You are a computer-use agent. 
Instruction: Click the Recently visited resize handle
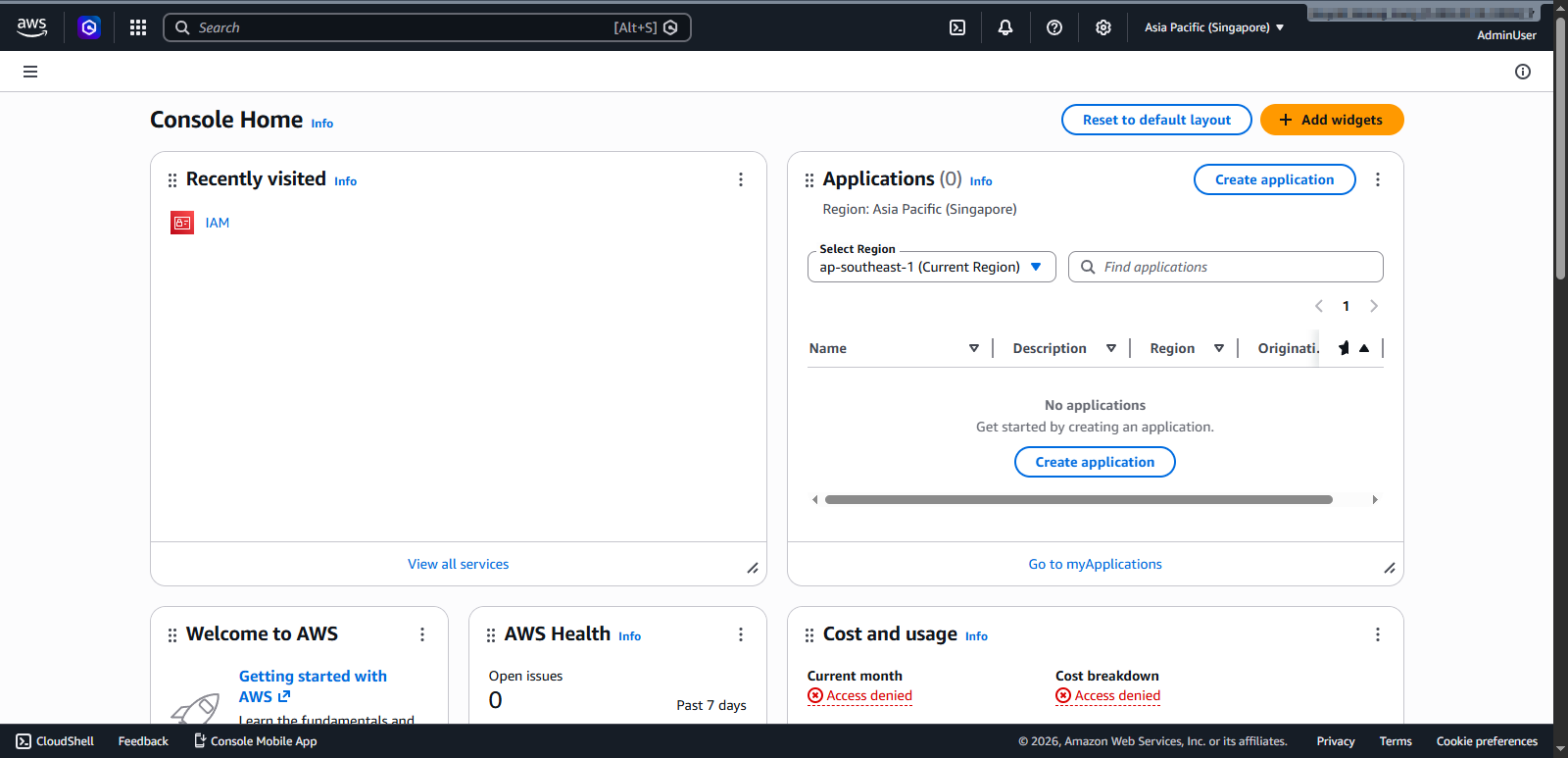pyautogui.click(x=753, y=568)
